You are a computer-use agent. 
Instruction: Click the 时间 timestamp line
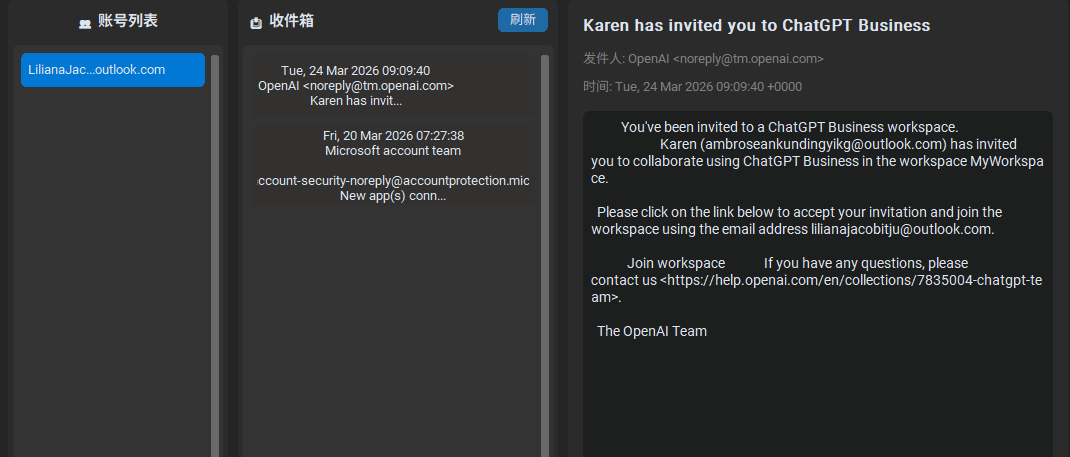[692, 87]
